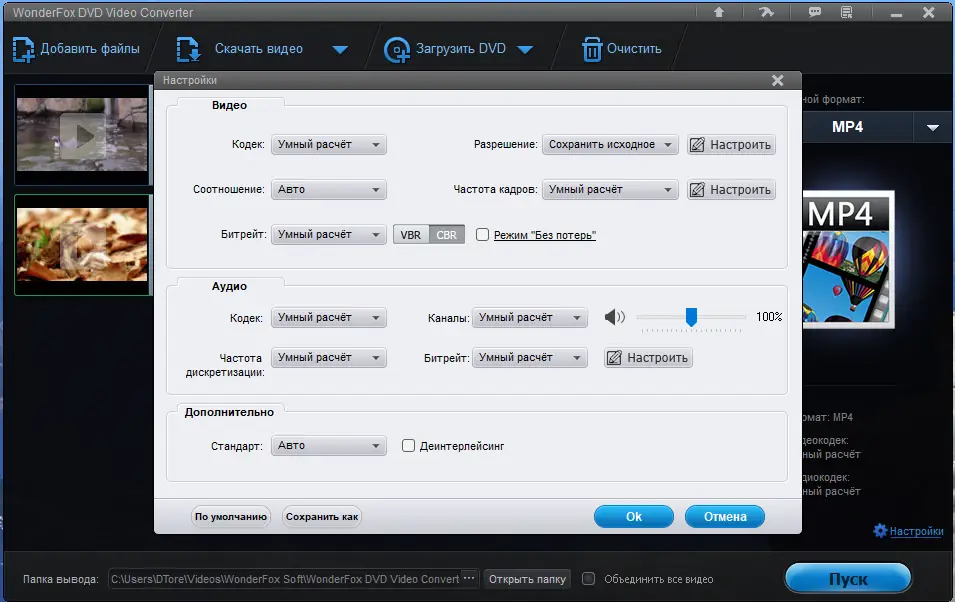This screenshot has width=955, height=602.
Task: Select the autumn leaves video thumbnail
Action: tap(82, 245)
